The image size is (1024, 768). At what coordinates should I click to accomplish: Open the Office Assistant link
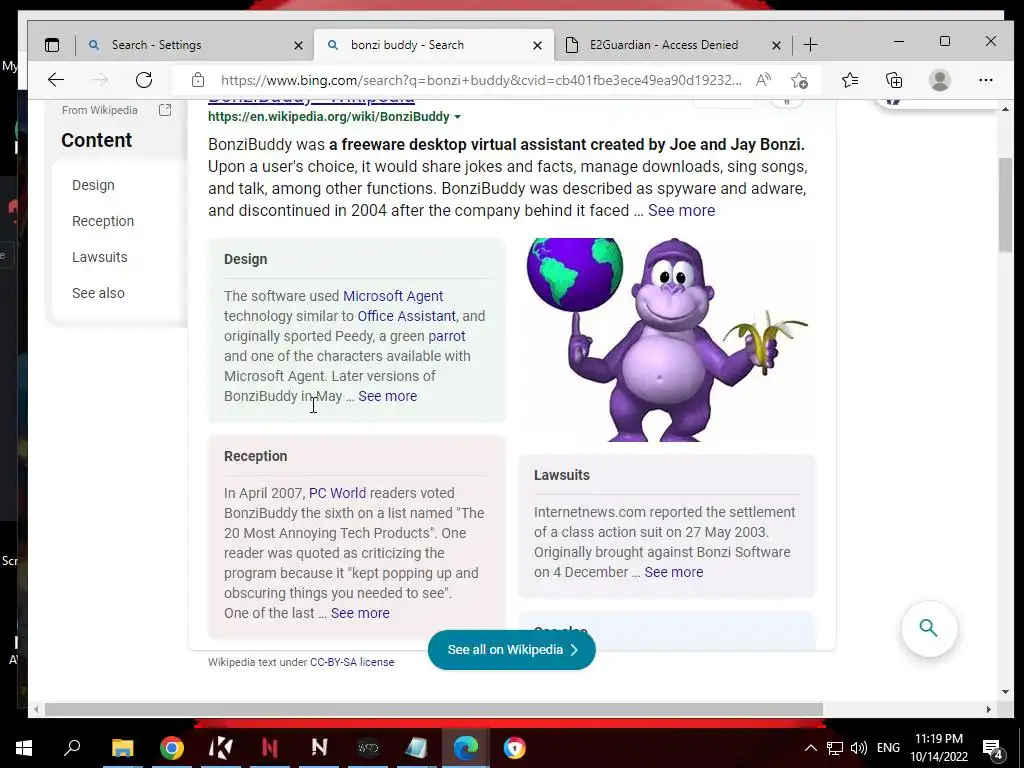[406, 316]
